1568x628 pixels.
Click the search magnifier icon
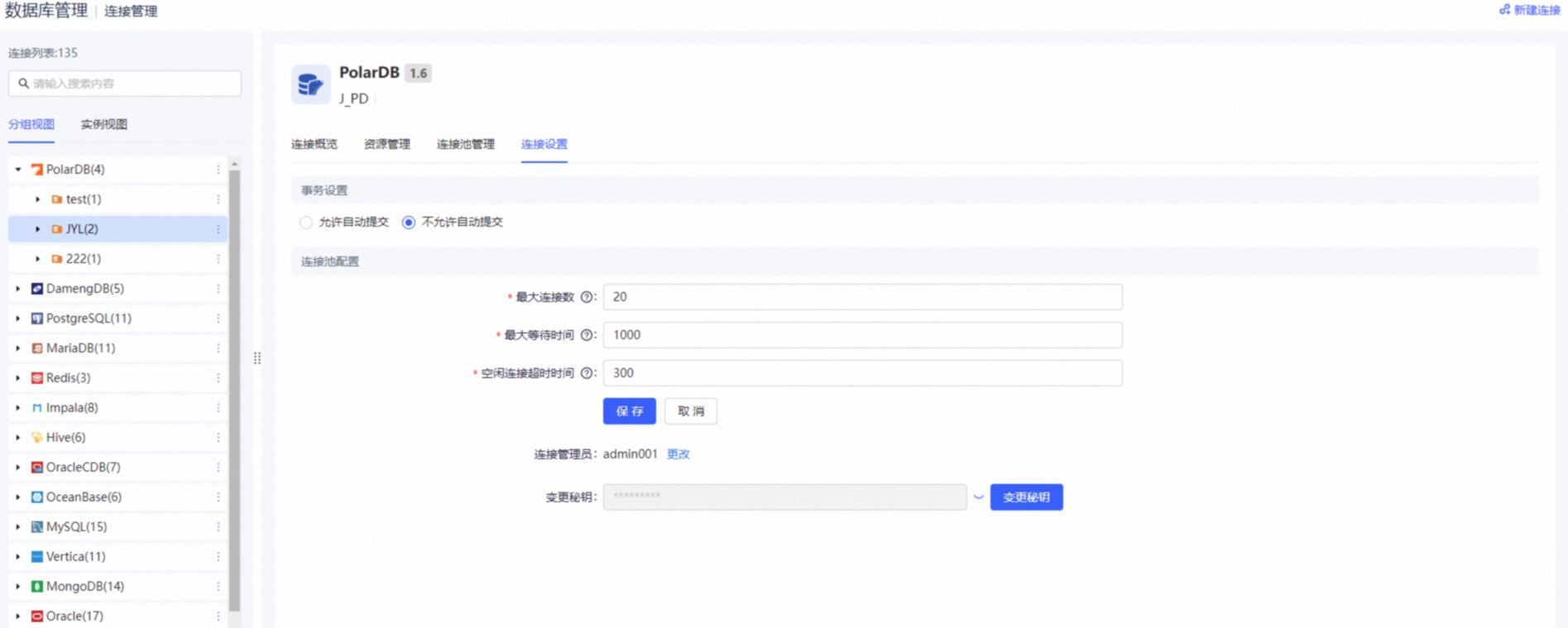[x=23, y=84]
